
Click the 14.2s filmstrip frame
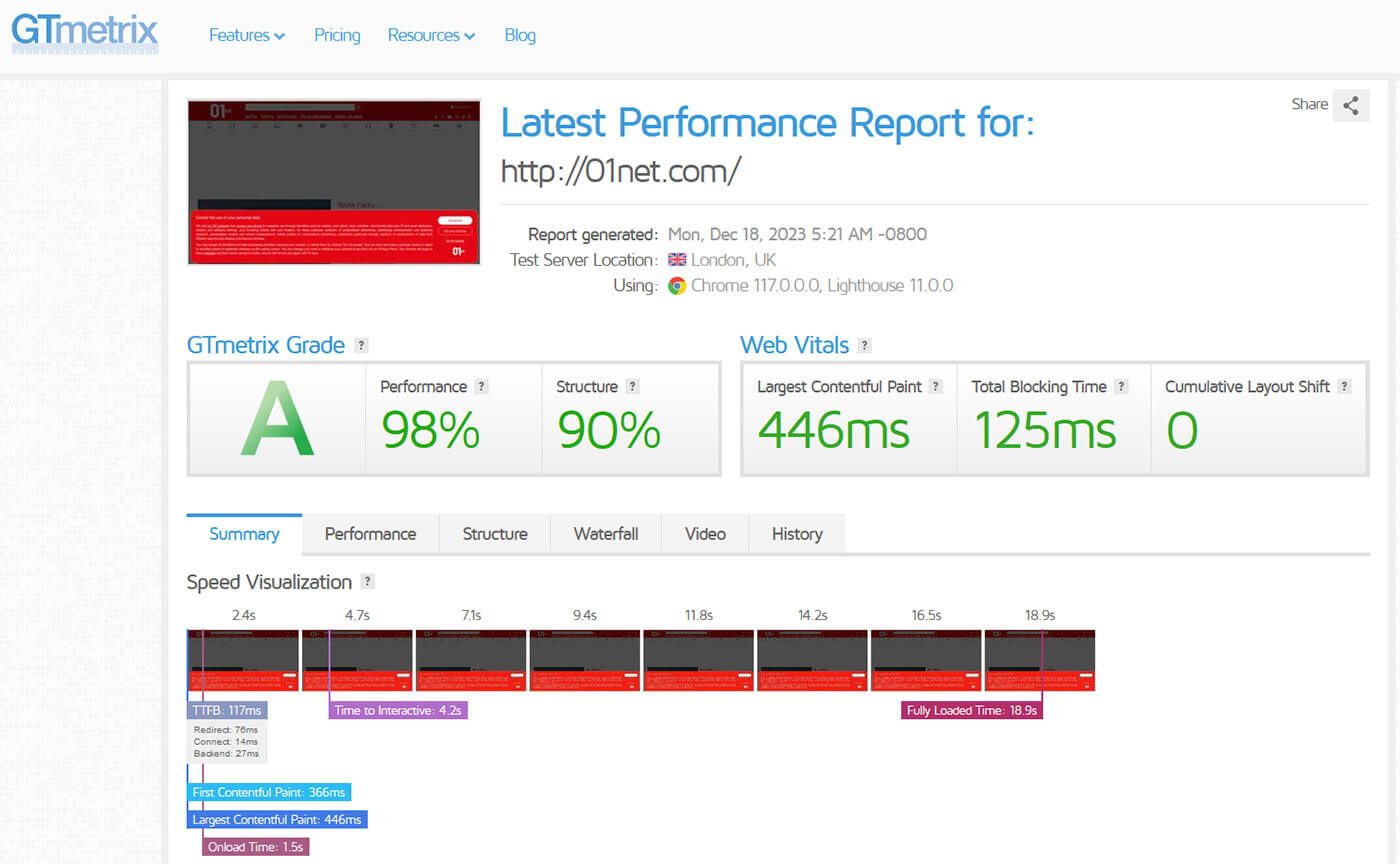812,660
